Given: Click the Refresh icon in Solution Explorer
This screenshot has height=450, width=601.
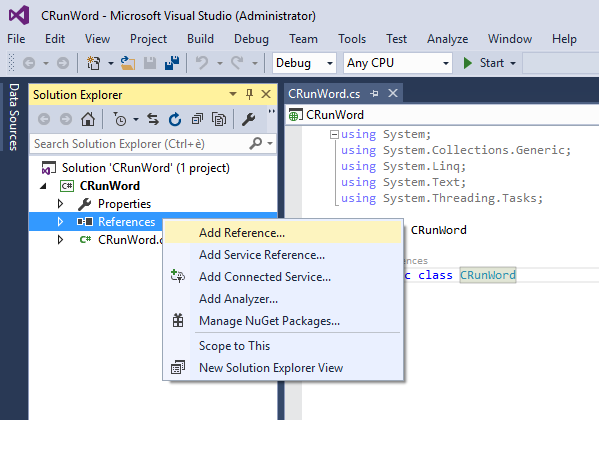Looking at the screenshot, I should point(175,120).
